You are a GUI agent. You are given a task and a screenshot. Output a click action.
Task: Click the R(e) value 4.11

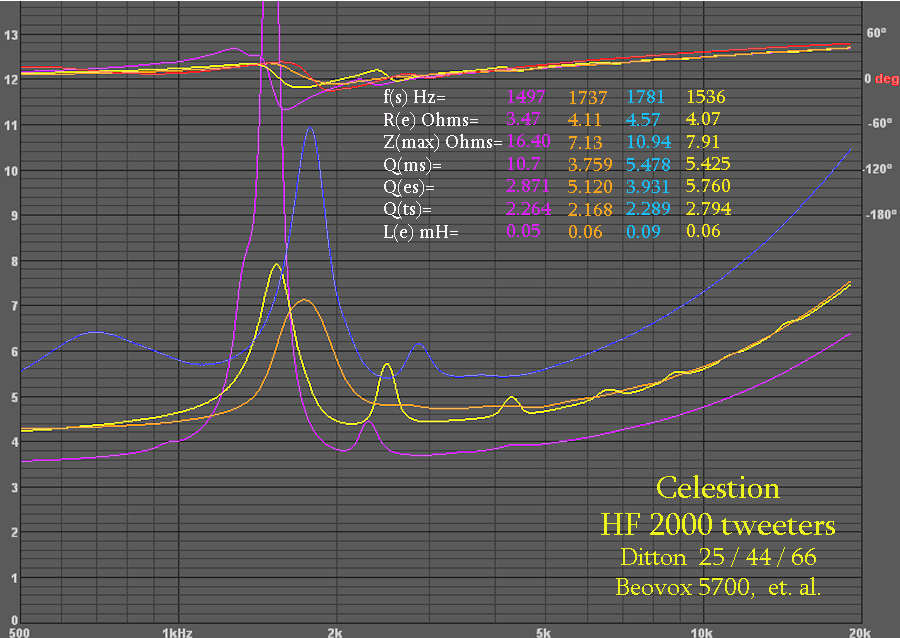click(x=584, y=119)
